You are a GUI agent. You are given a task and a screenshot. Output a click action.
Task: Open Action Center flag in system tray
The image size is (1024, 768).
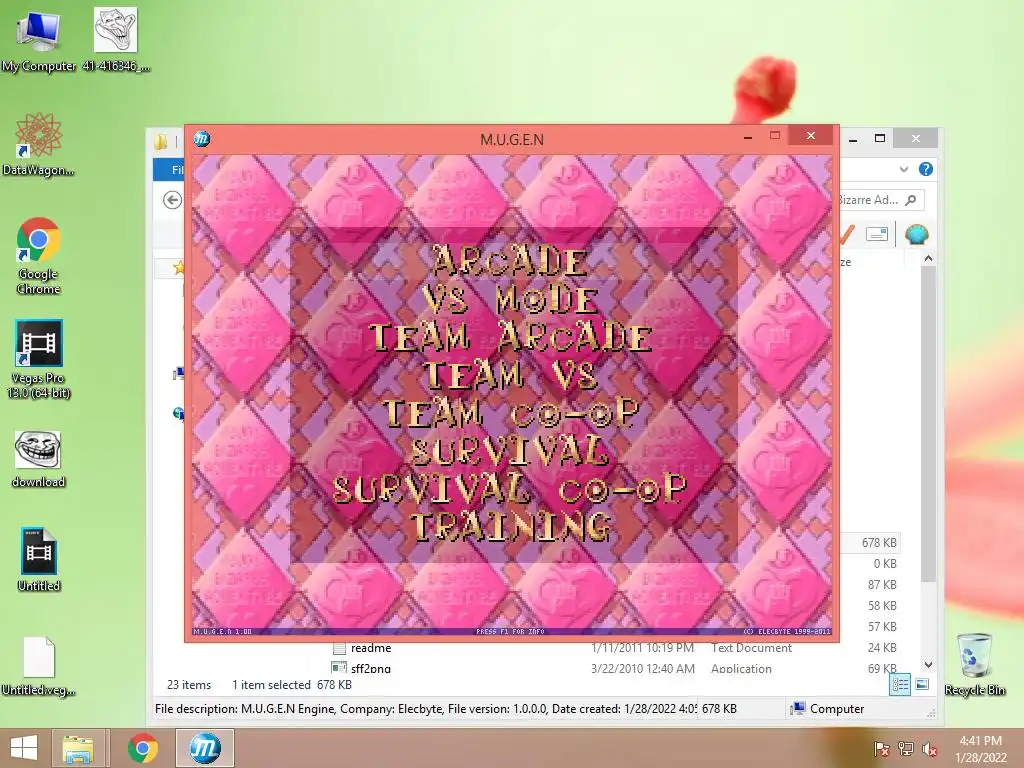[881, 749]
